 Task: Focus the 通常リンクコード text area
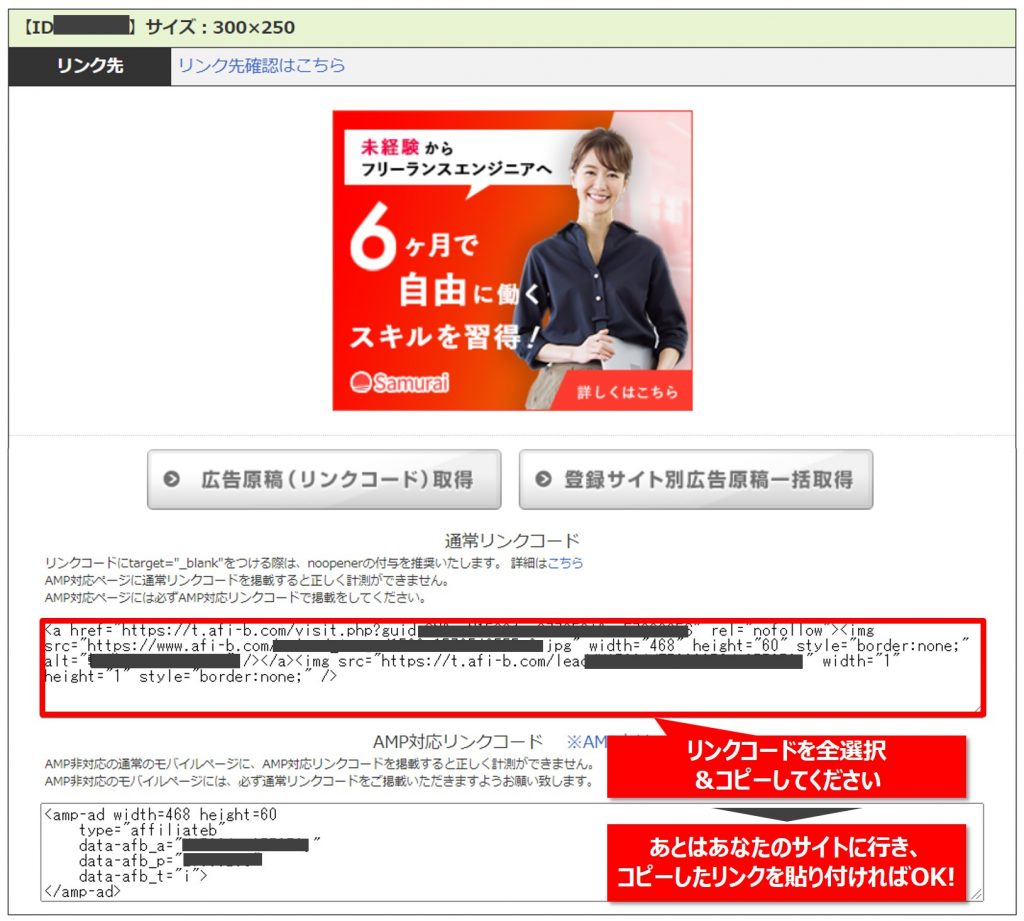[511, 690]
